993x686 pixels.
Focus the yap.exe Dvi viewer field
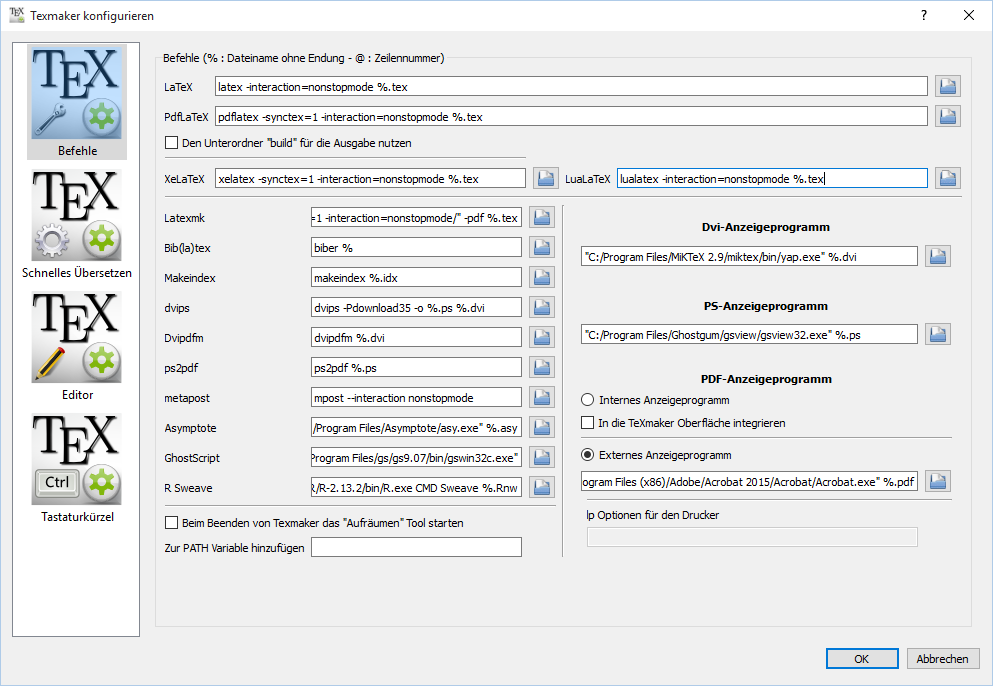pyautogui.click(x=749, y=257)
